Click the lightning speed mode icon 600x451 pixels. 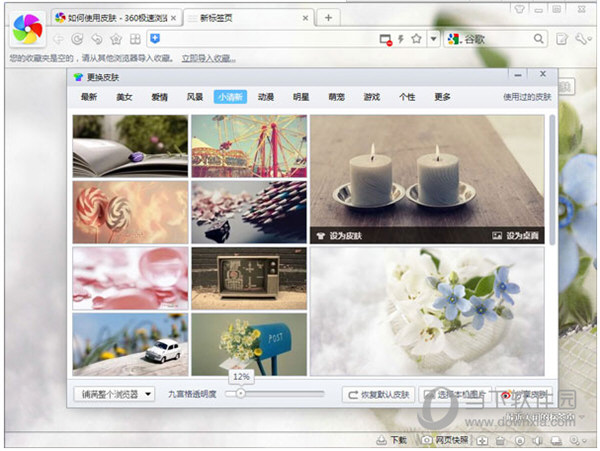point(401,39)
